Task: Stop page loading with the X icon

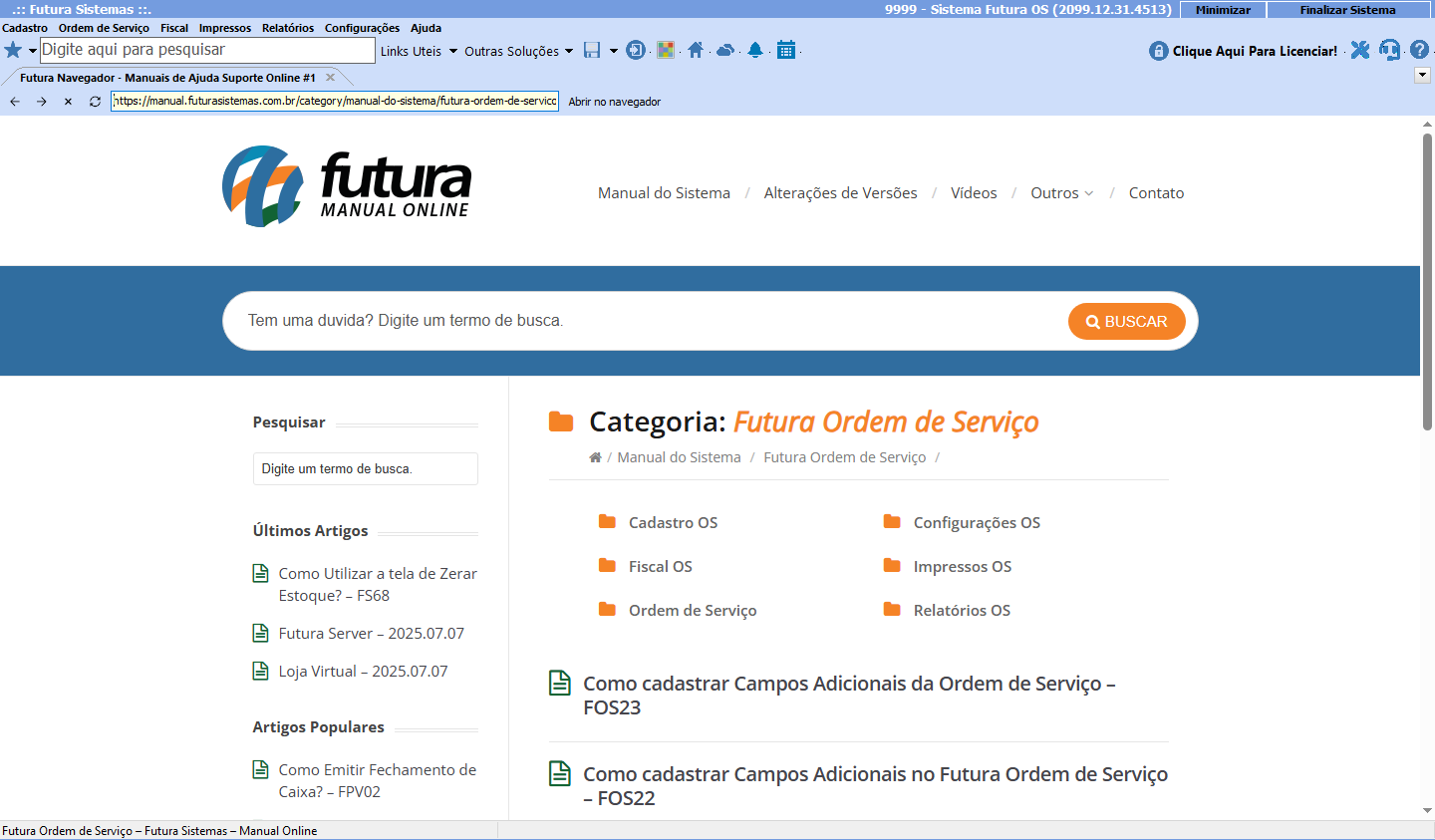Action: [68, 102]
